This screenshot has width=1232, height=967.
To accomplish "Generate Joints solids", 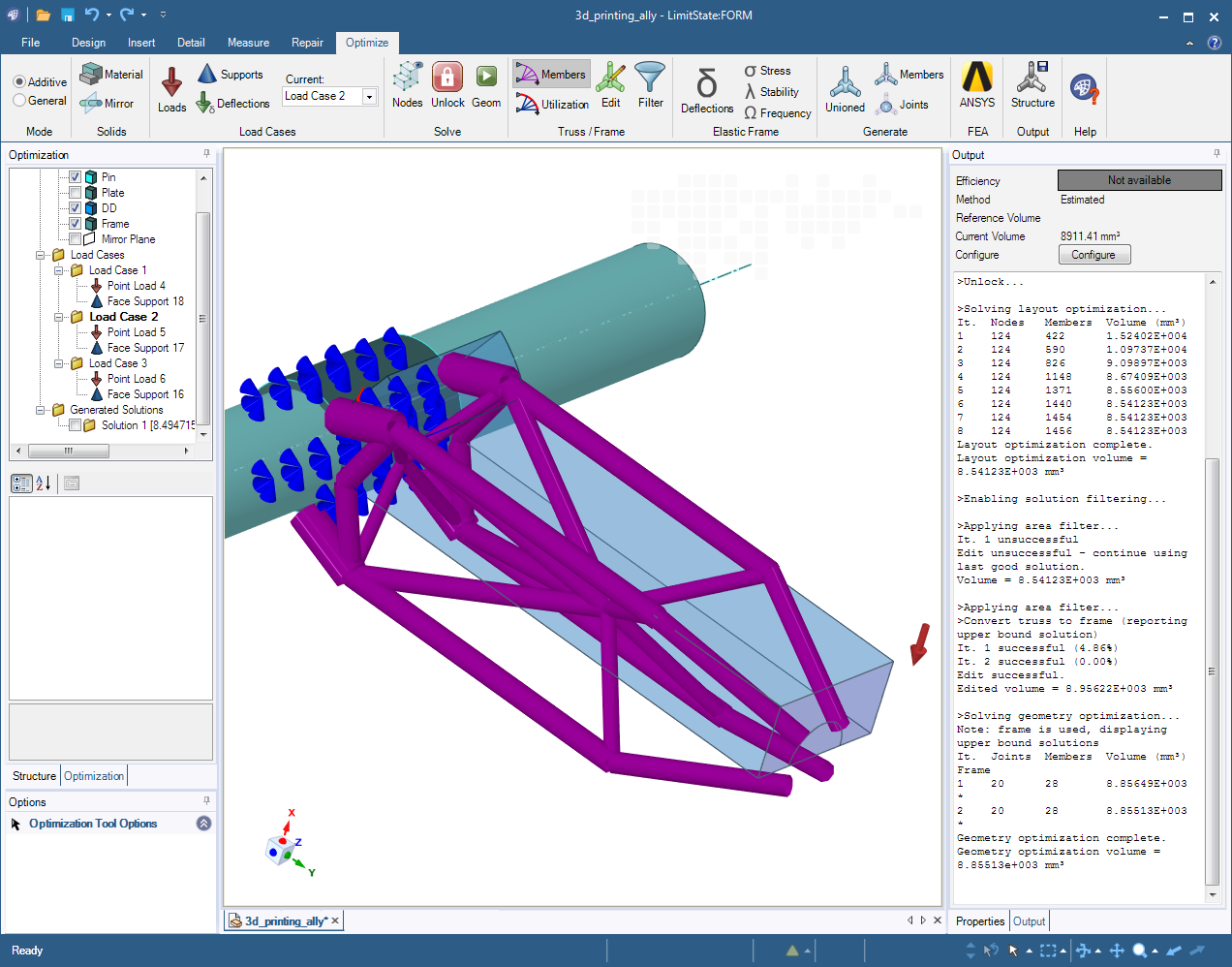I will [x=902, y=104].
